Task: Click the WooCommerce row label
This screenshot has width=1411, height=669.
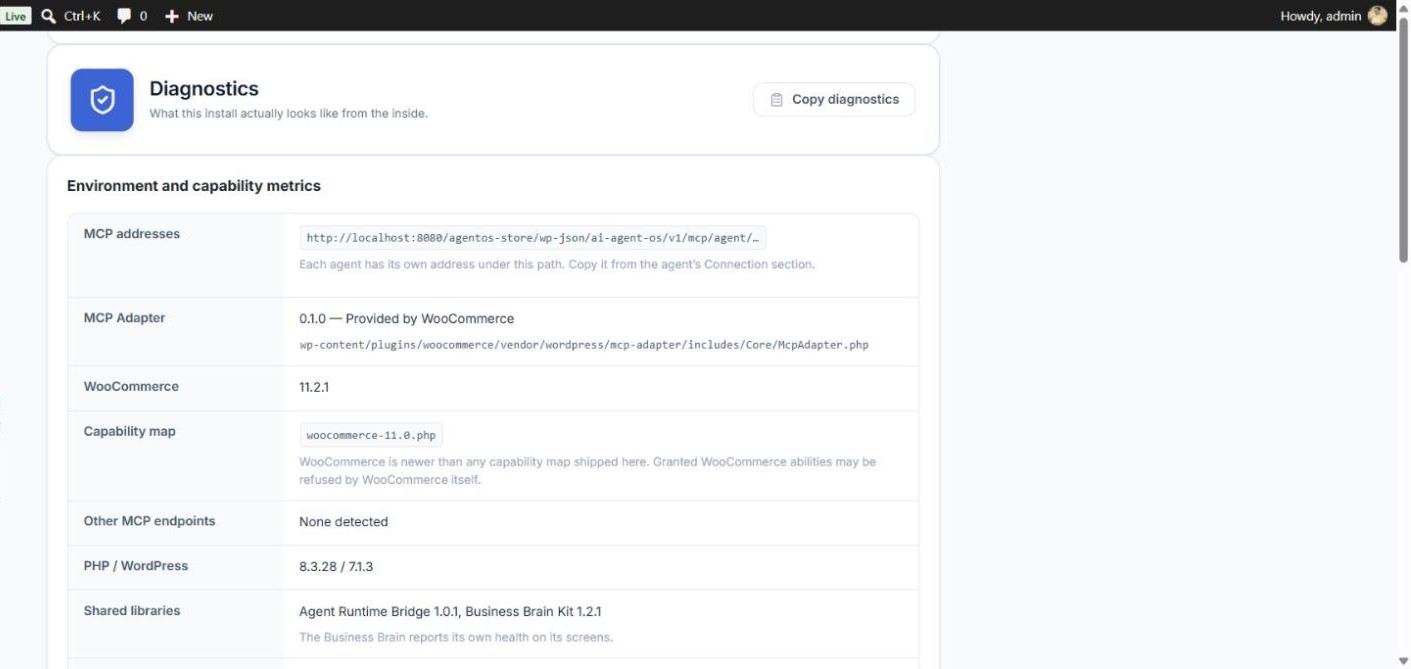Action: (131, 387)
